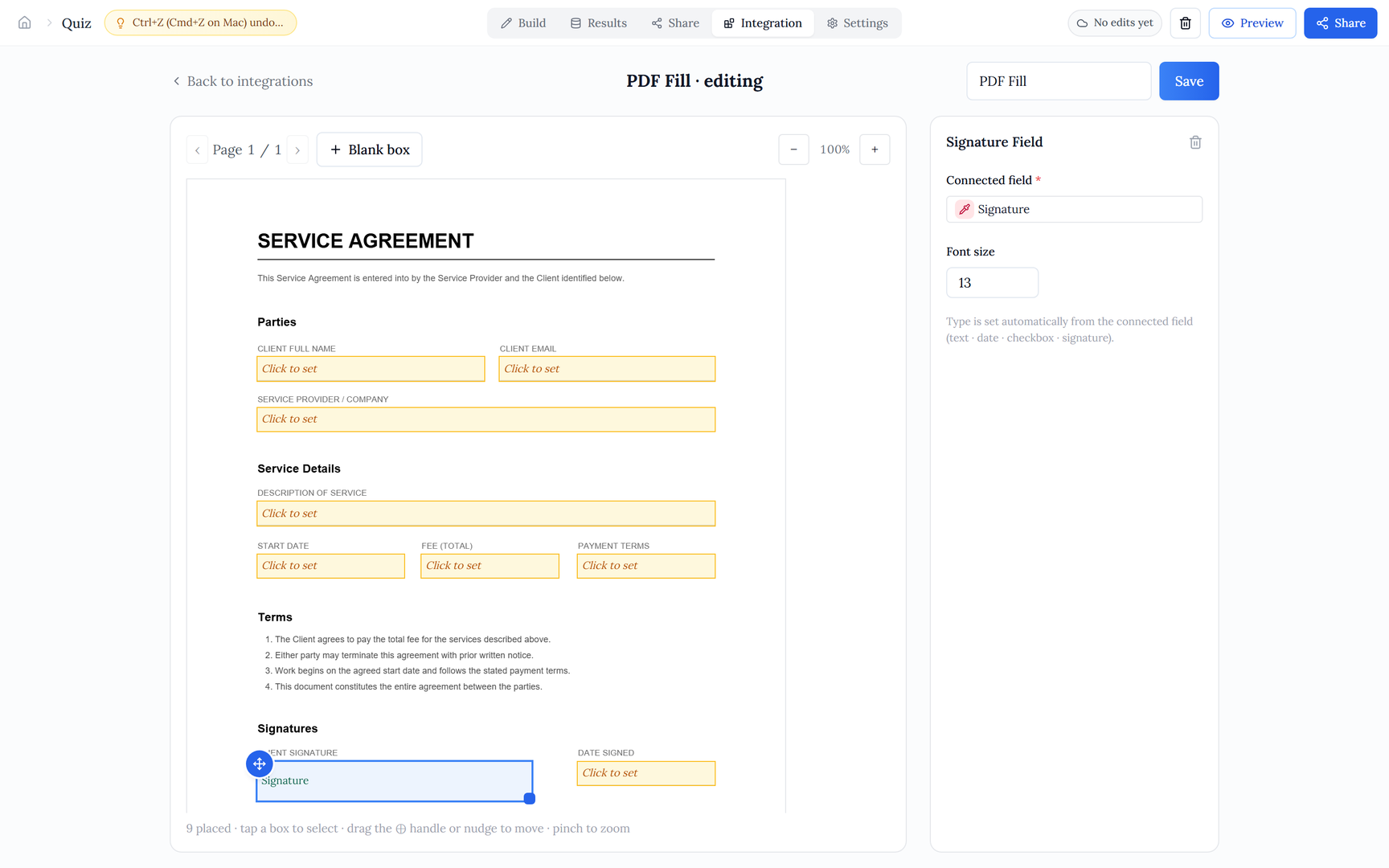Go to the previous PDF page

point(197,150)
